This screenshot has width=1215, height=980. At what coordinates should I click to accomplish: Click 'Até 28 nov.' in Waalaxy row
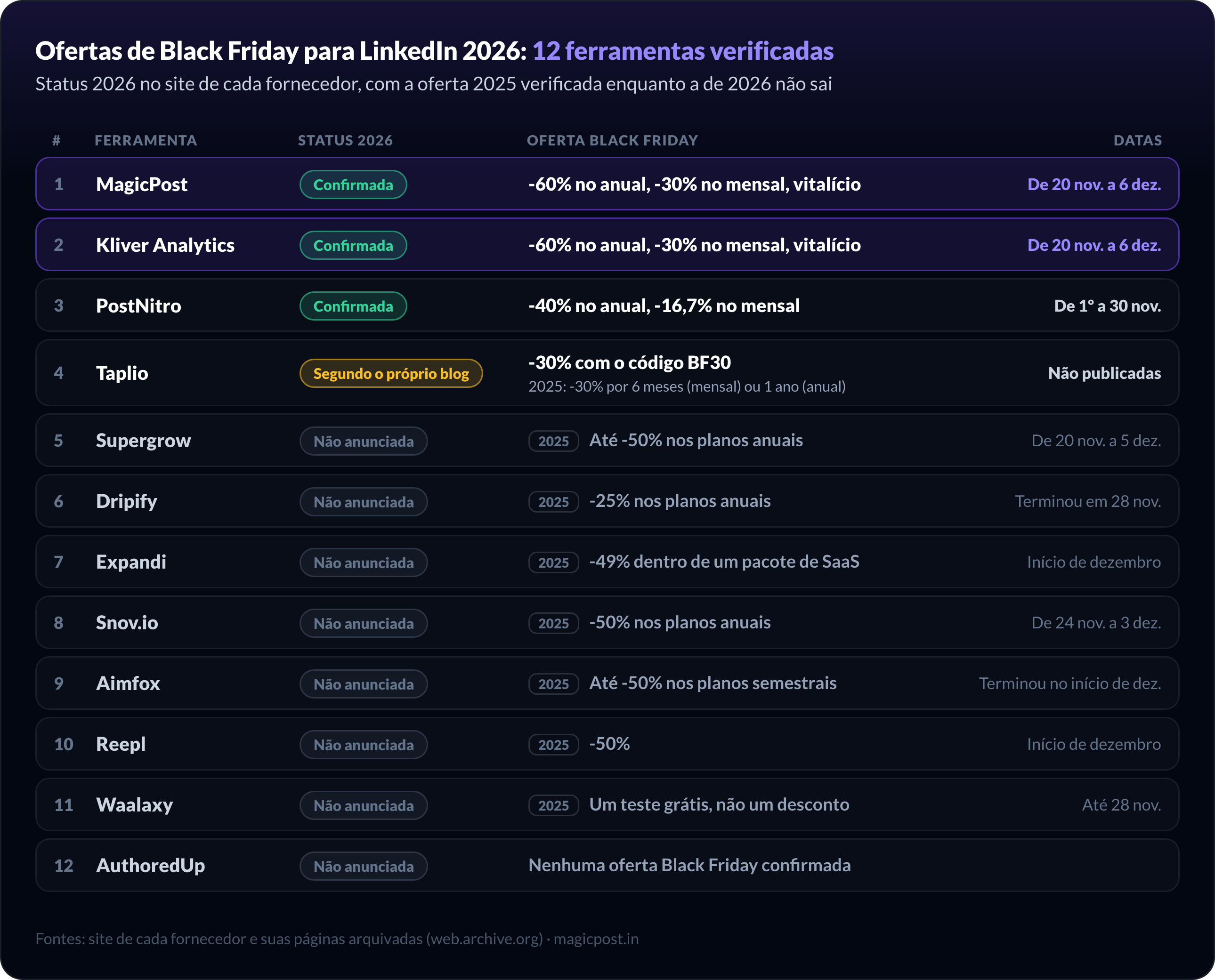click(x=1121, y=805)
